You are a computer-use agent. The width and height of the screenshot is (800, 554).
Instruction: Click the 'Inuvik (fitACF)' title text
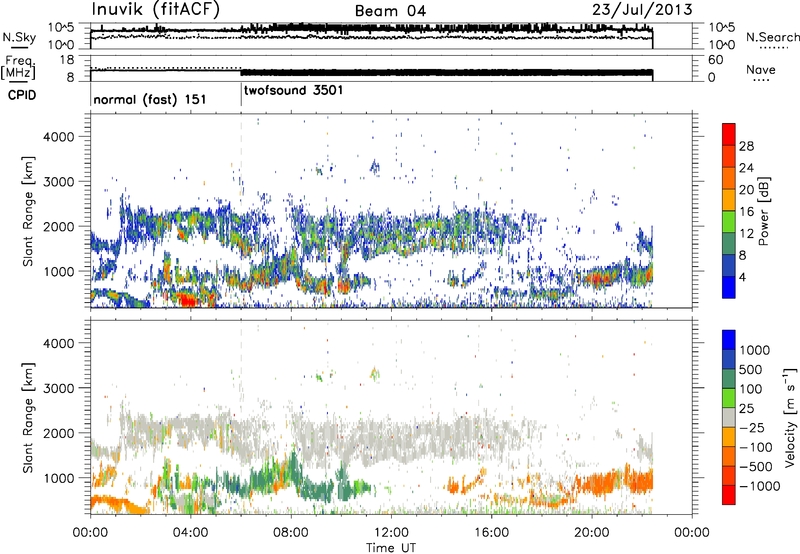(x=156, y=10)
